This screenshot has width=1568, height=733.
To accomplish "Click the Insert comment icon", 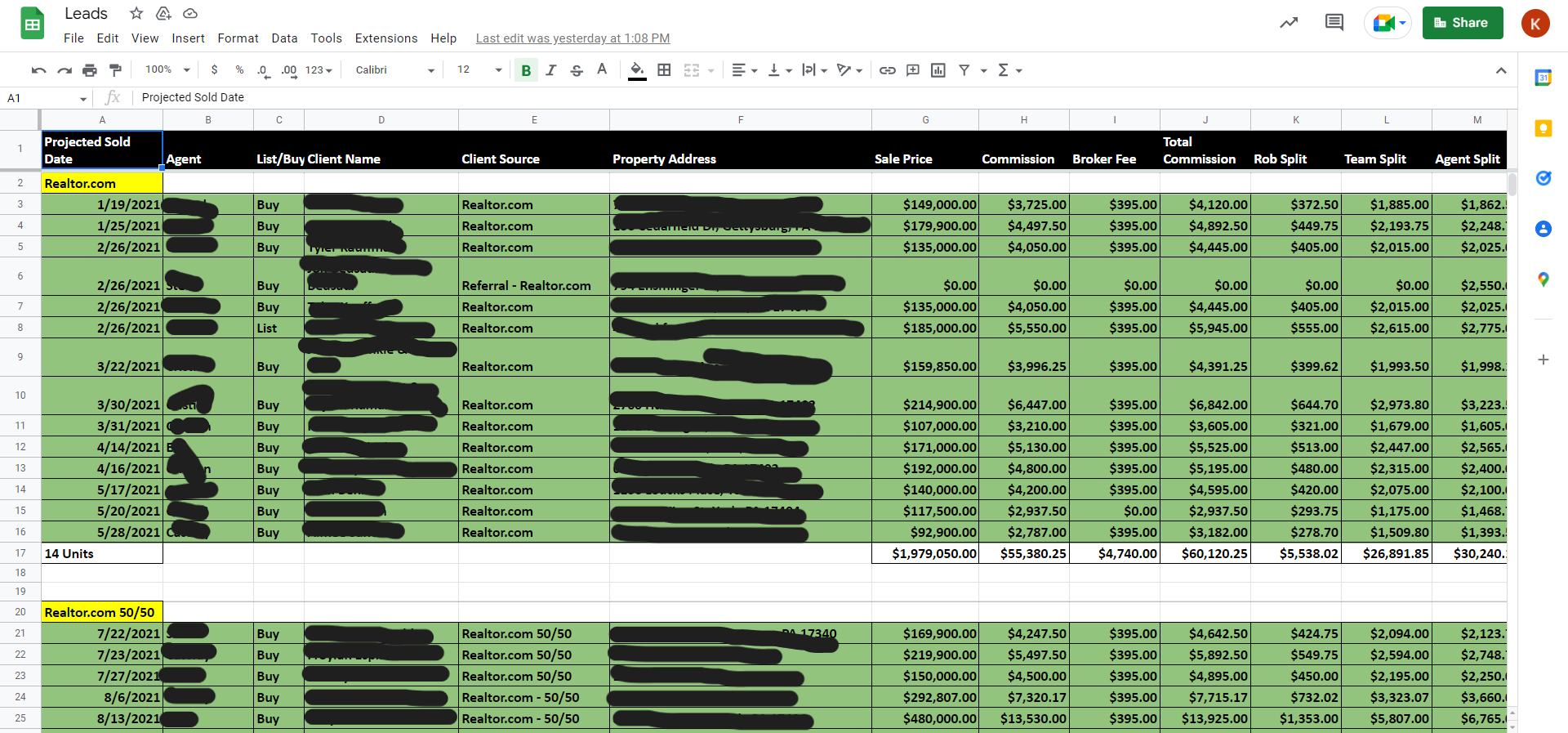I will click(x=913, y=70).
